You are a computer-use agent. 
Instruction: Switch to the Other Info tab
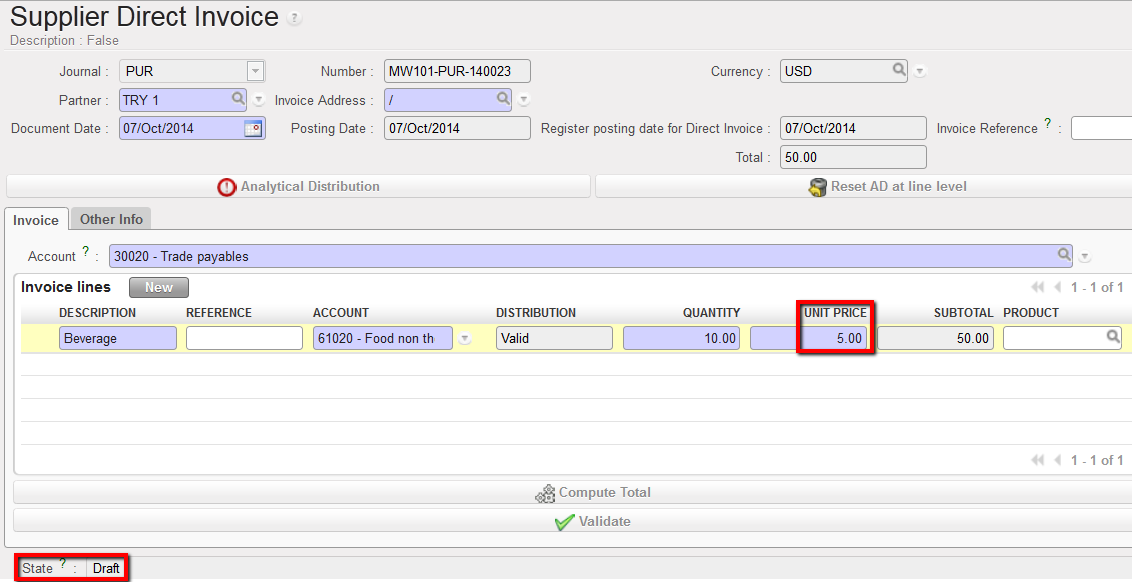tap(111, 219)
